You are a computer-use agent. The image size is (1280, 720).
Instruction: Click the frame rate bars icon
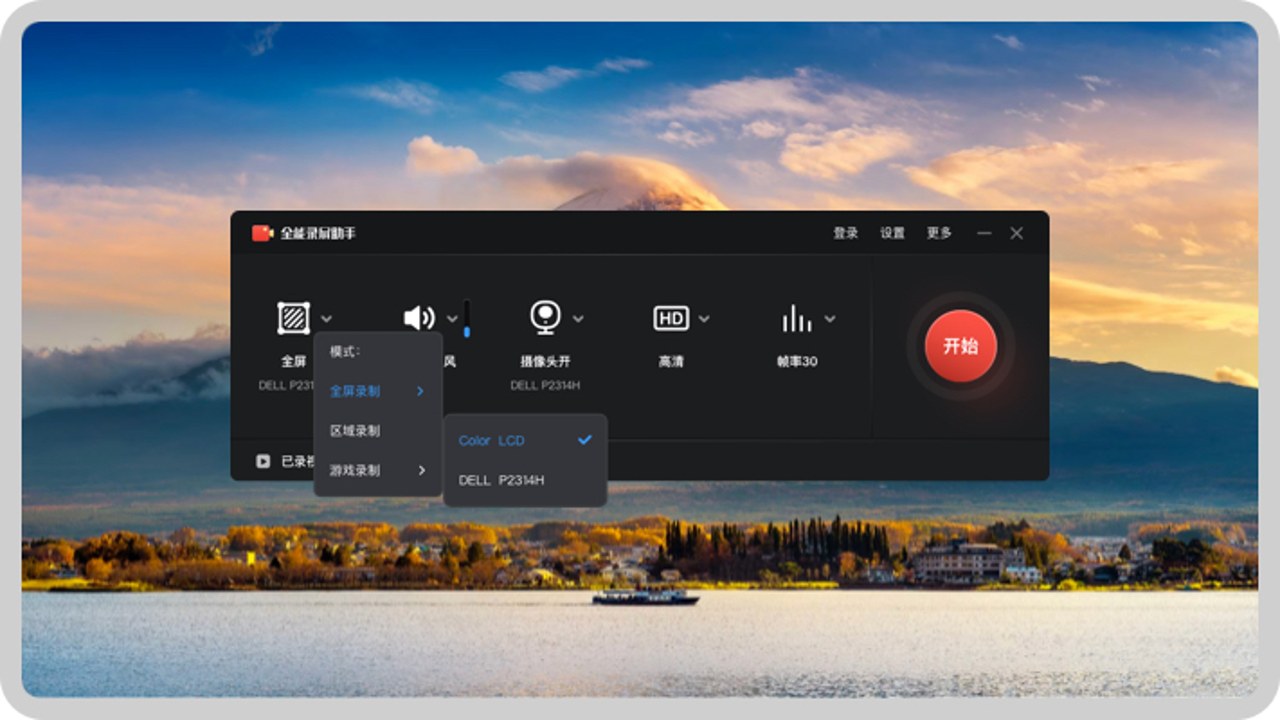click(797, 318)
